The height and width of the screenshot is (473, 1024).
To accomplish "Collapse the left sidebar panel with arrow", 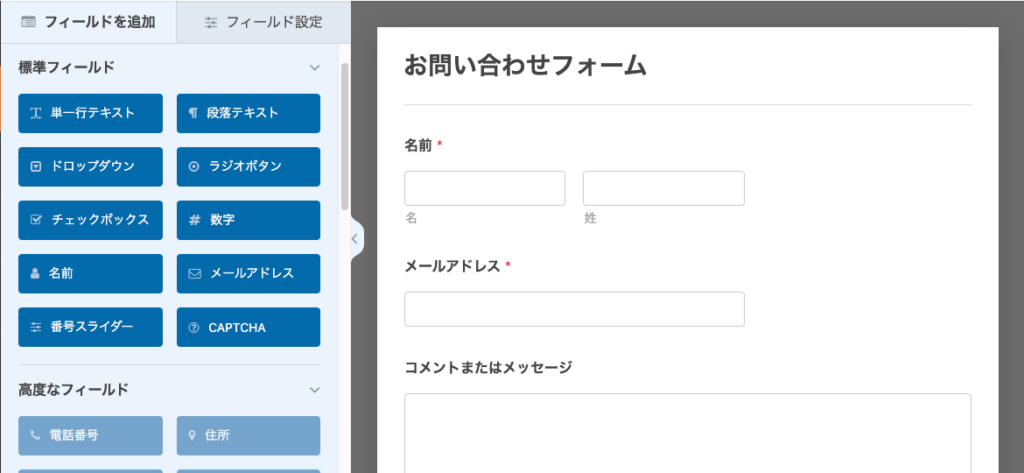I will pyautogui.click(x=354, y=239).
